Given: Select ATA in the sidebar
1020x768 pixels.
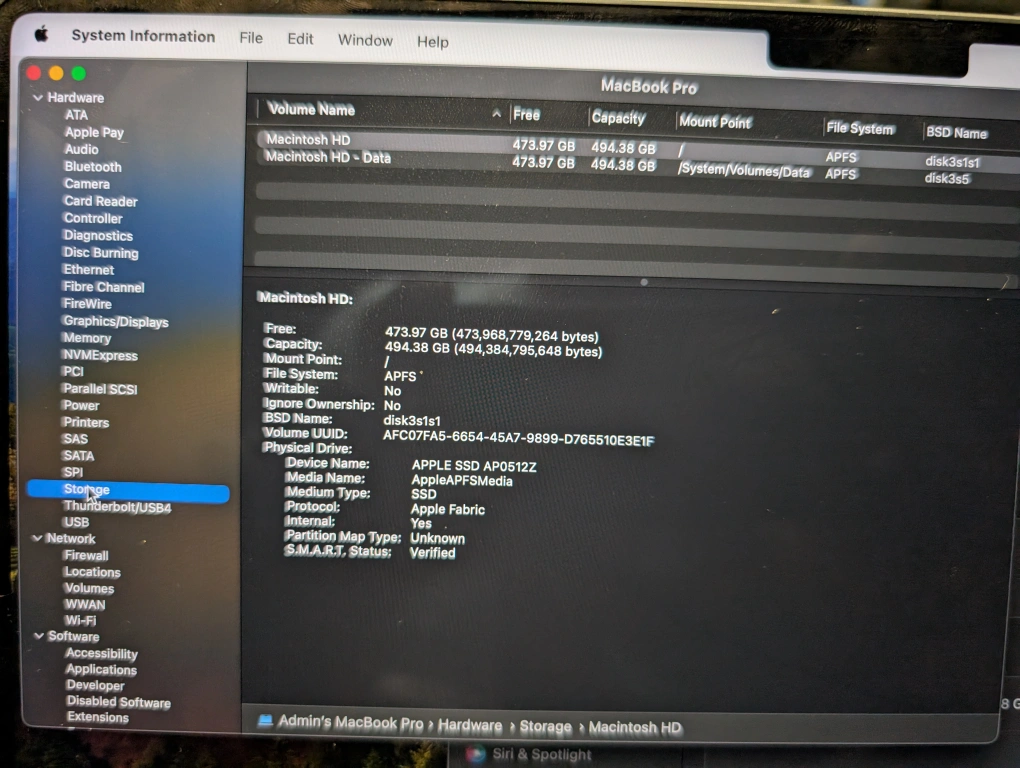Looking at the screenshot, I should click(x=76, y=115).
